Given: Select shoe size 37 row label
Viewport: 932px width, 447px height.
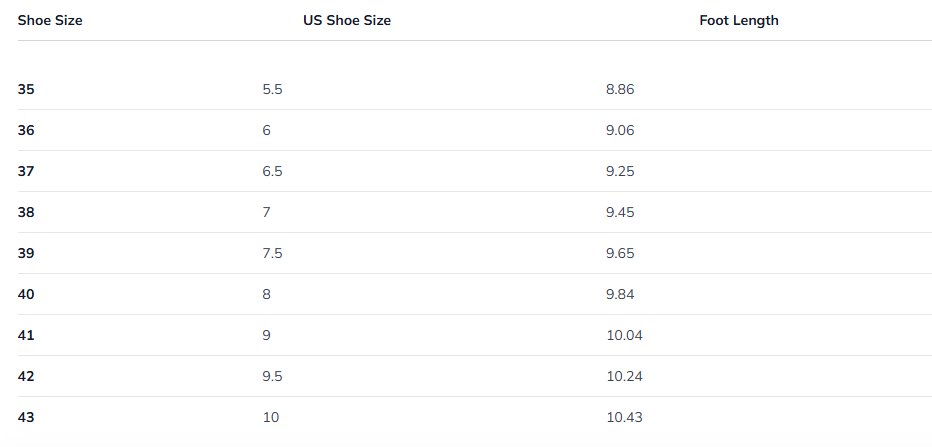Looking at the screenshot, I should tap(26, 171).
